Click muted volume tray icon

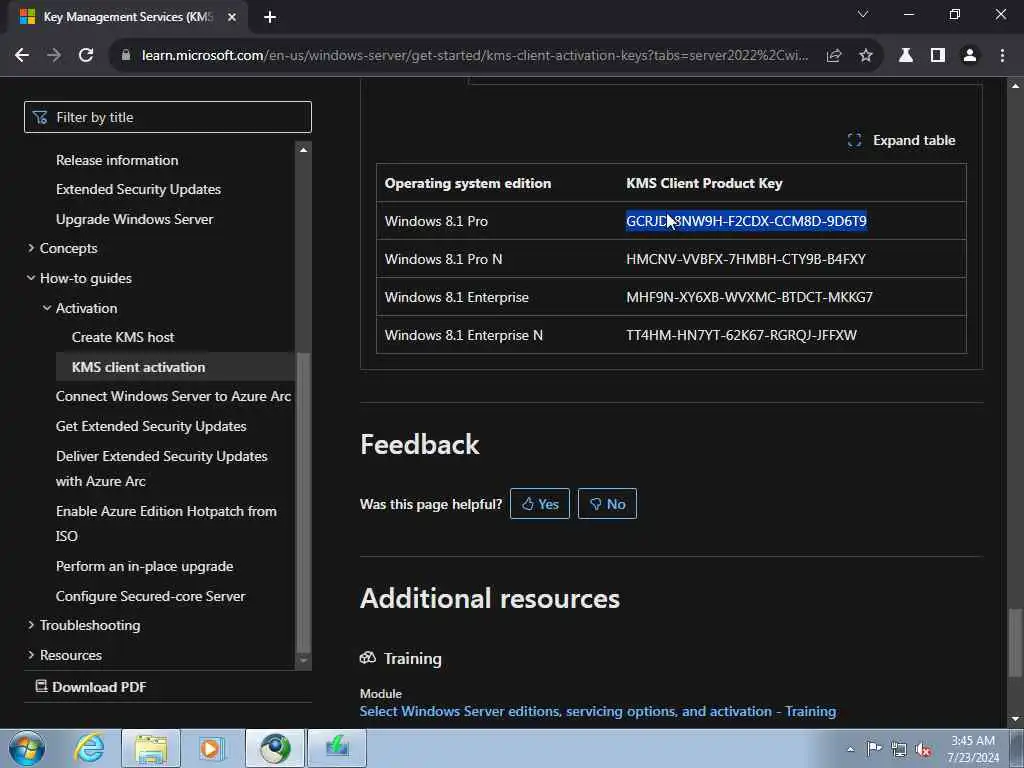[x=923, y=749]
